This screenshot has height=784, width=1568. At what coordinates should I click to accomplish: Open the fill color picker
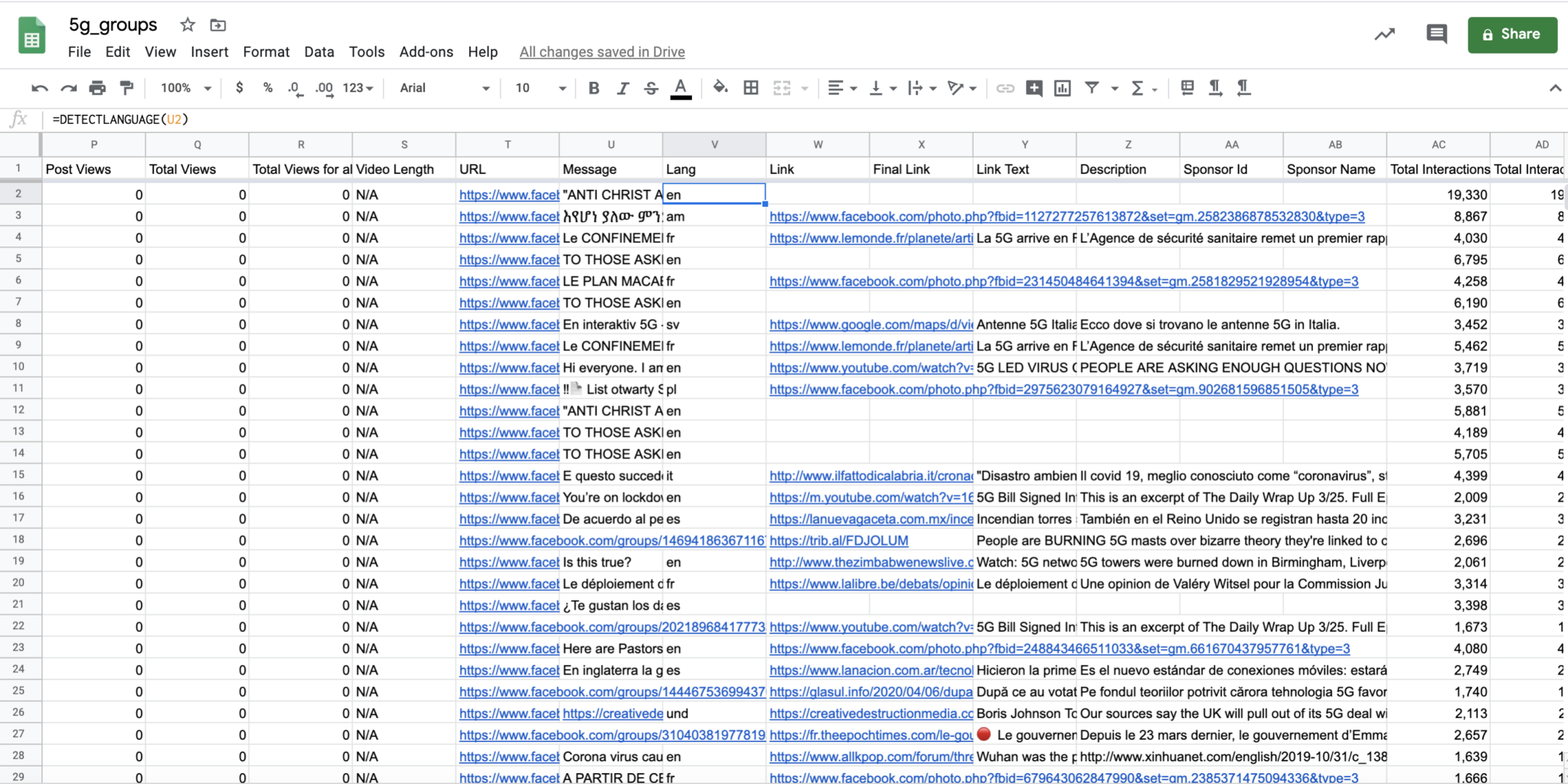click(720, 88)
